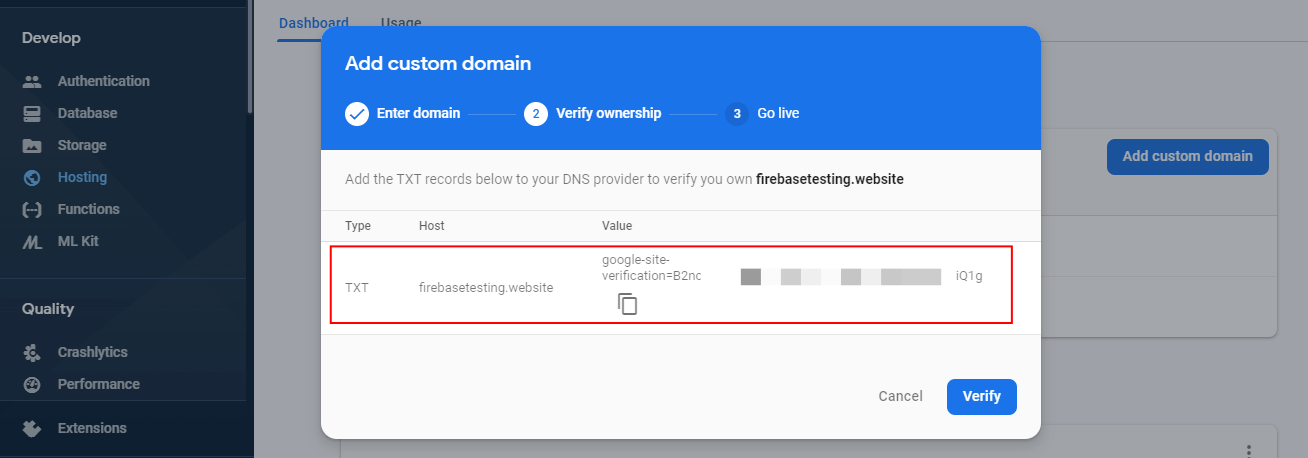Copy the TXT verification value
Image resolution: width=1308 pixels, height=458 pixels.
pyautogui.click(x=627, y=304)
